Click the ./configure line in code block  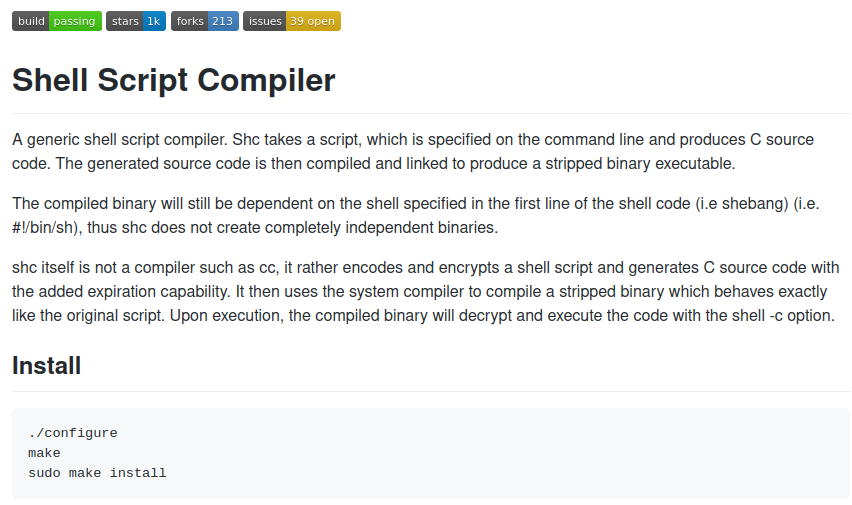tap(73, 433)
